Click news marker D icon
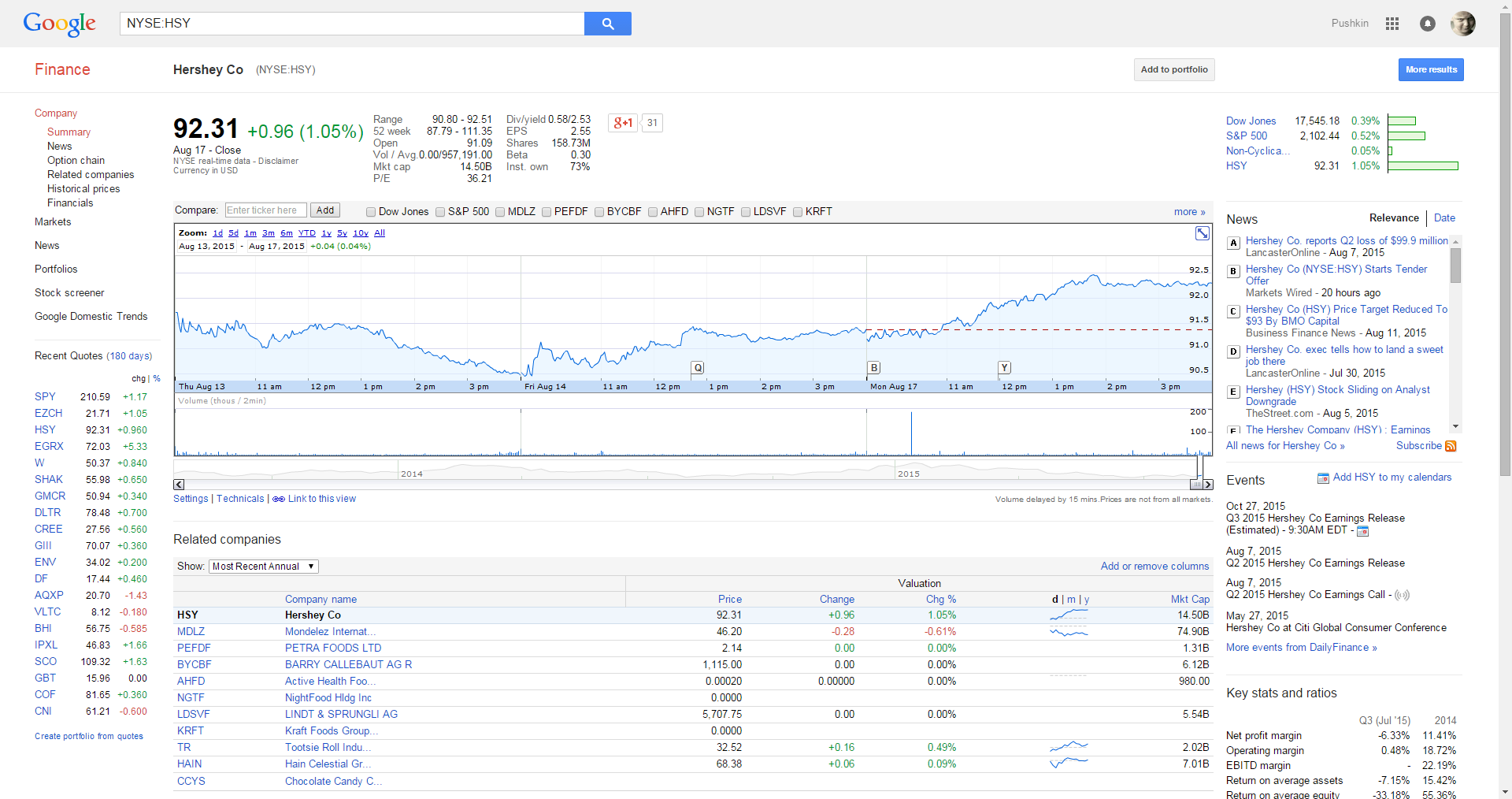 coord(1233,352)
